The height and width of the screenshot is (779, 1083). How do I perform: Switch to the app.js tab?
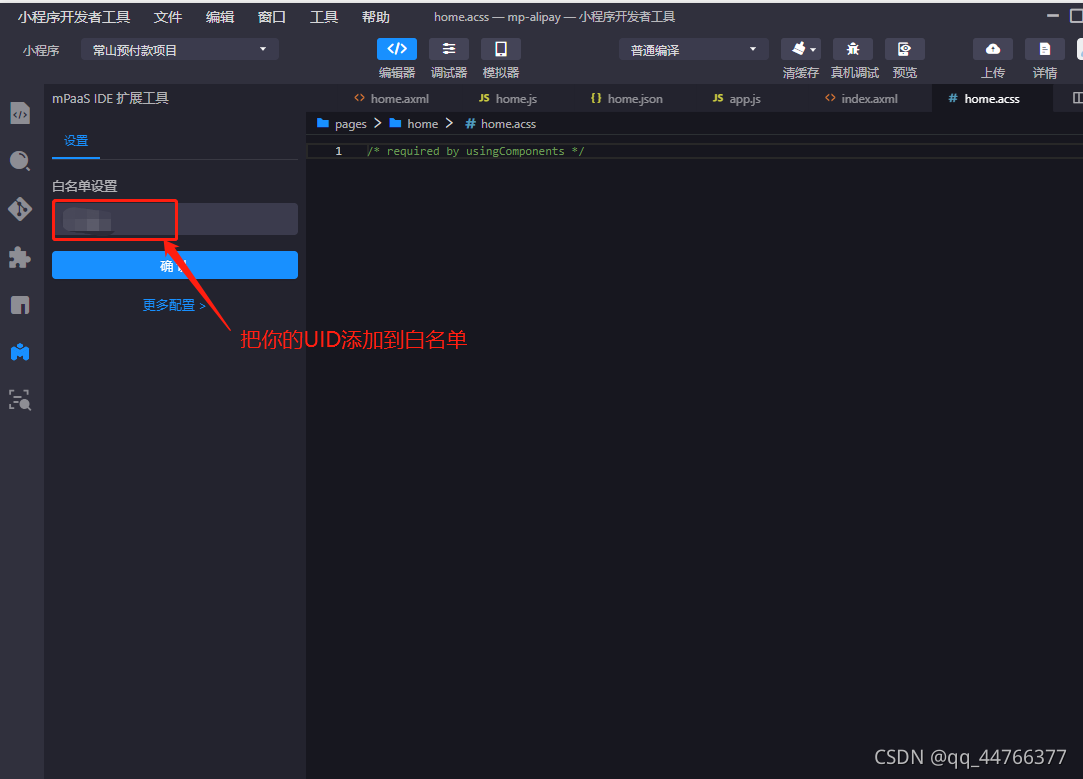click(736, 99)
